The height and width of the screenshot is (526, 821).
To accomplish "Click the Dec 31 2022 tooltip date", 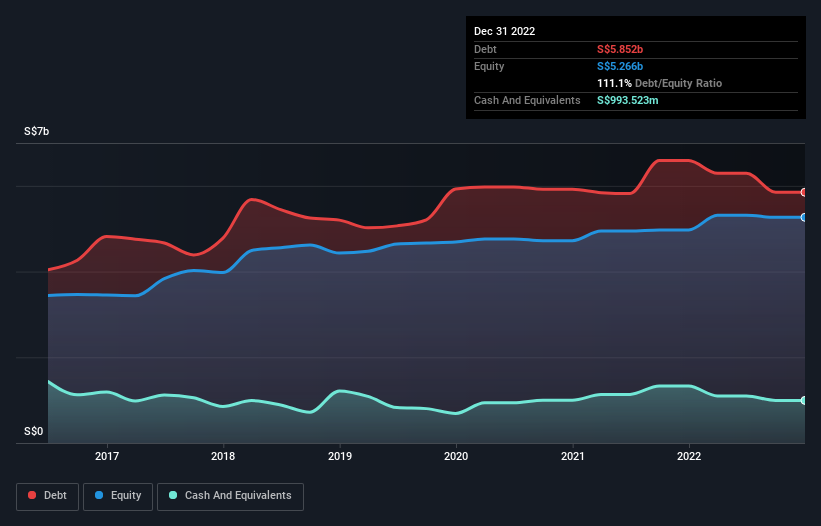I will (505, 31).
